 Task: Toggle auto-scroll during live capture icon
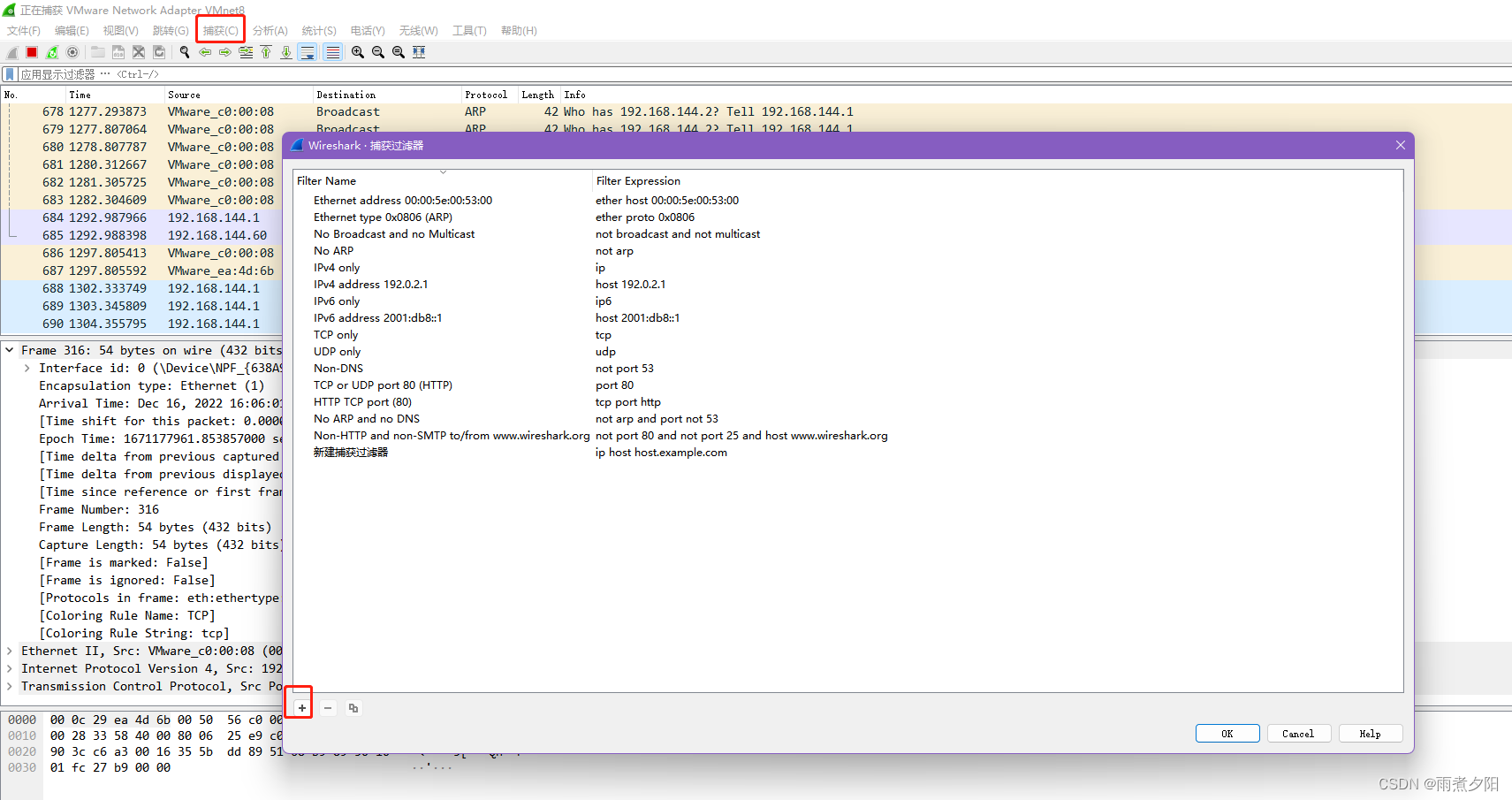point(308,52)
